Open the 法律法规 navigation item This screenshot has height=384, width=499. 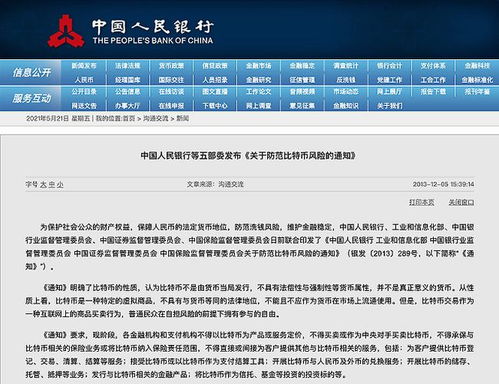click(128, 66)
